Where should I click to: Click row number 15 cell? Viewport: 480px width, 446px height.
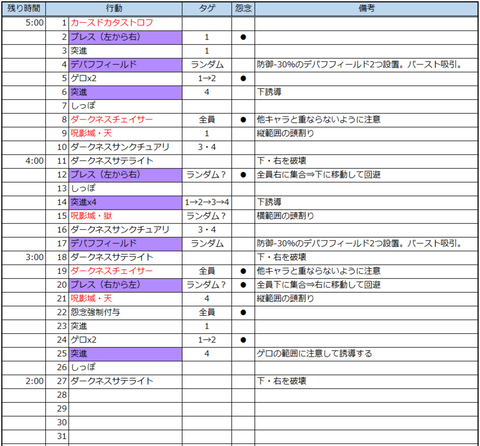pos(57,216)
